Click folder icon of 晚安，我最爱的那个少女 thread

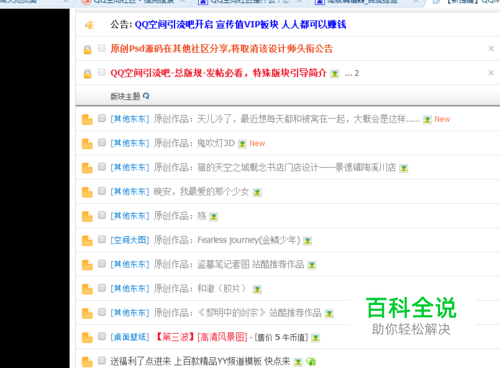coord(87,192)
